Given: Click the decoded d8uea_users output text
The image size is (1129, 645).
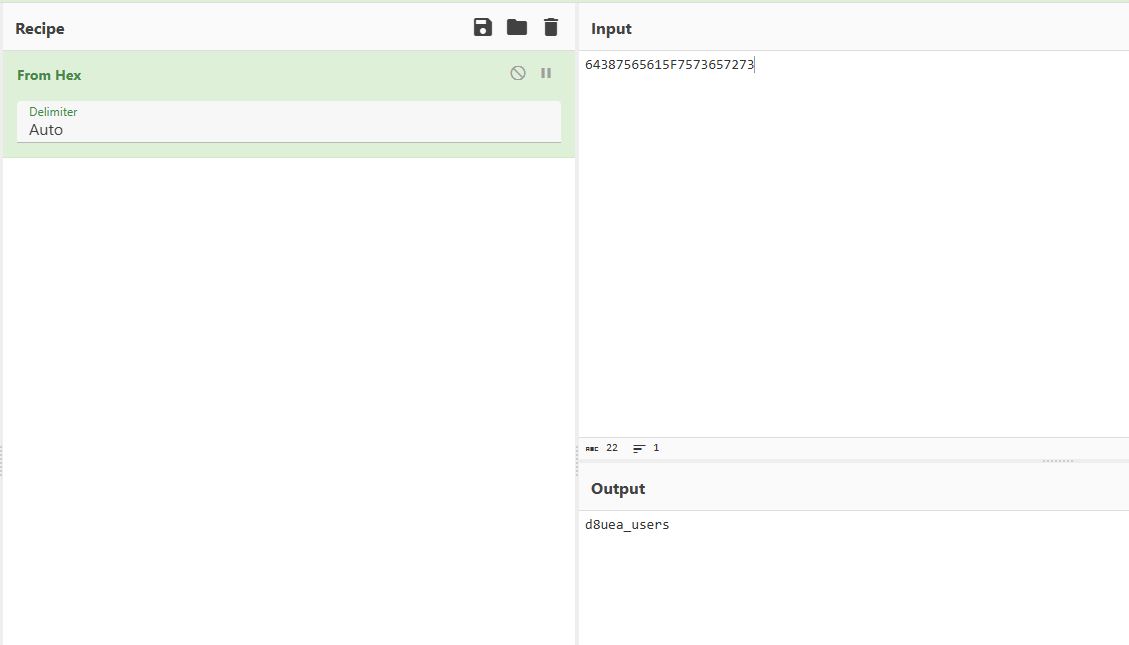Looking at the screenshot, I should click(x=627, y=525).
